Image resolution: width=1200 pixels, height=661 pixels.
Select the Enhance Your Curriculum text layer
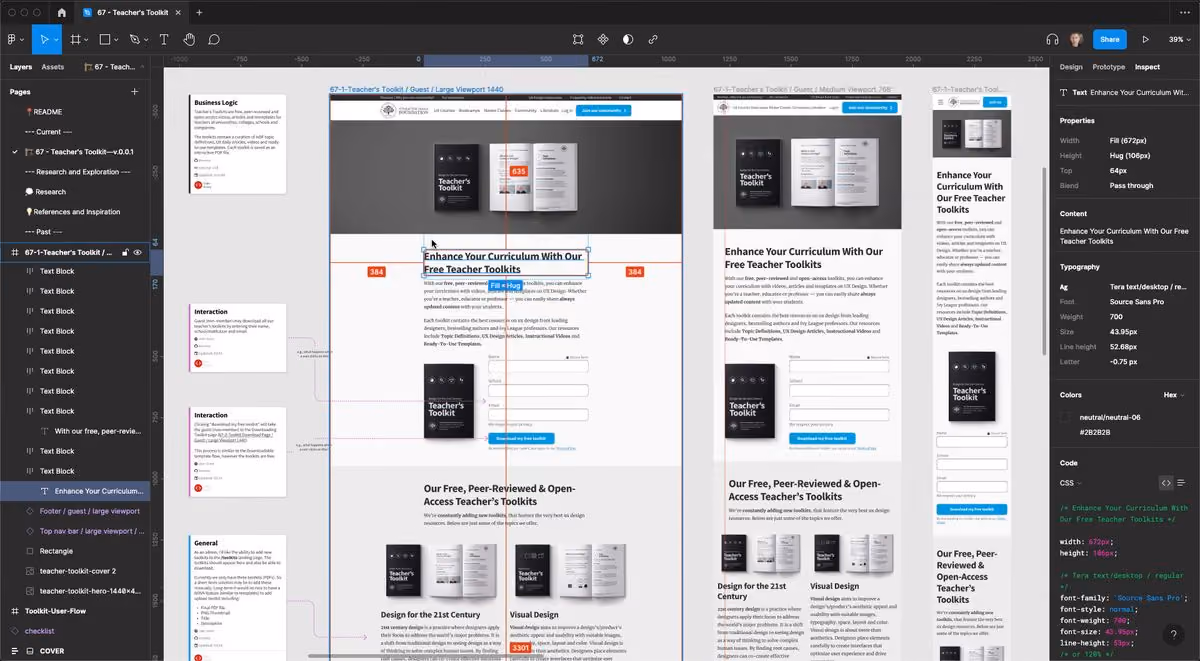pyautogui.click(x=75, y=491)
